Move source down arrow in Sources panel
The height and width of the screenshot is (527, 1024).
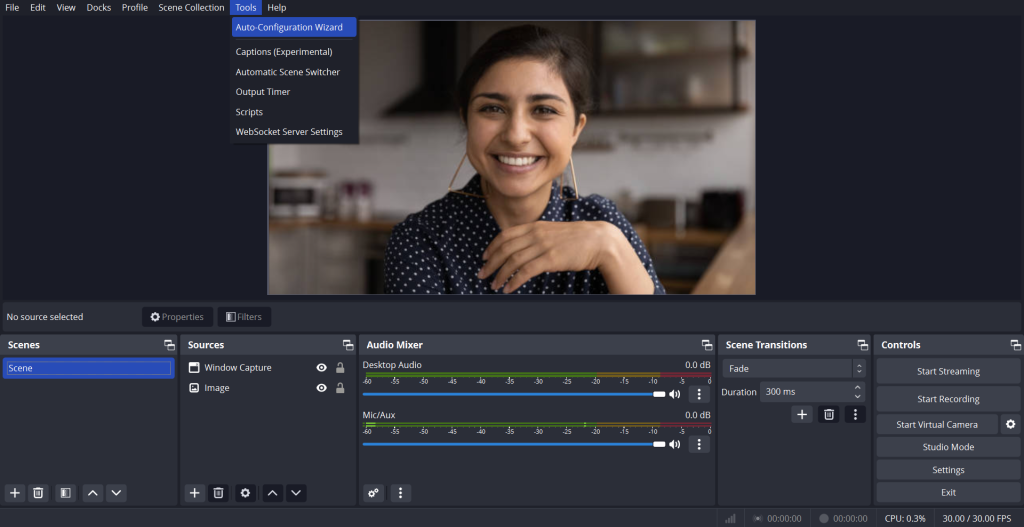296,493
